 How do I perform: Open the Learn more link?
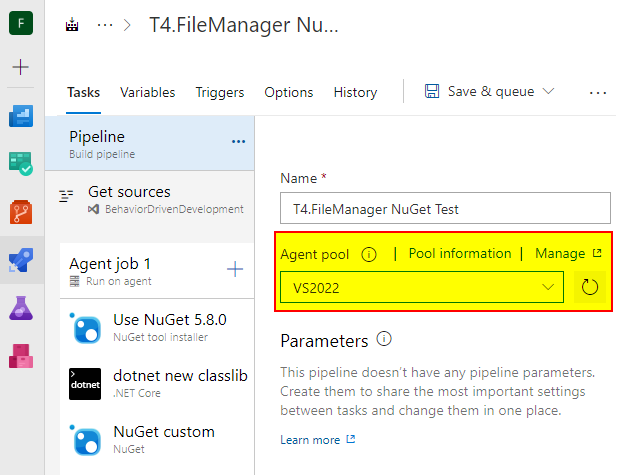tap(318, 440)
